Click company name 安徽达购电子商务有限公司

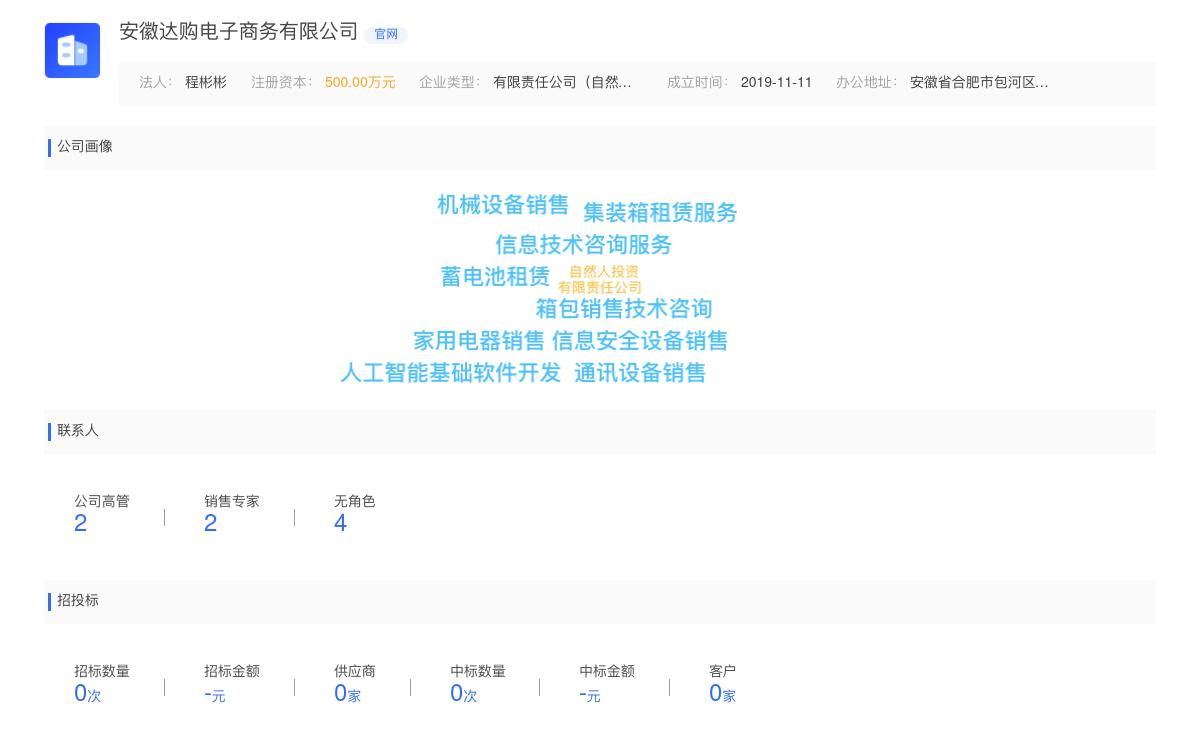point(239,31)
